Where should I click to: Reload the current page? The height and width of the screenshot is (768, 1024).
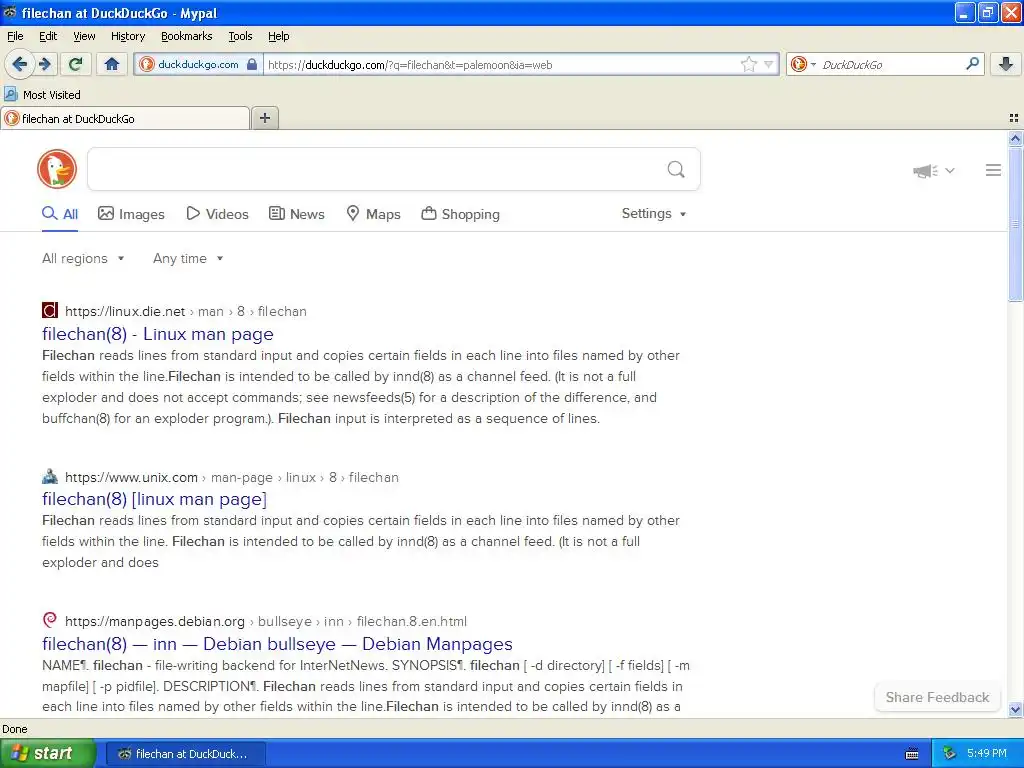76,64
